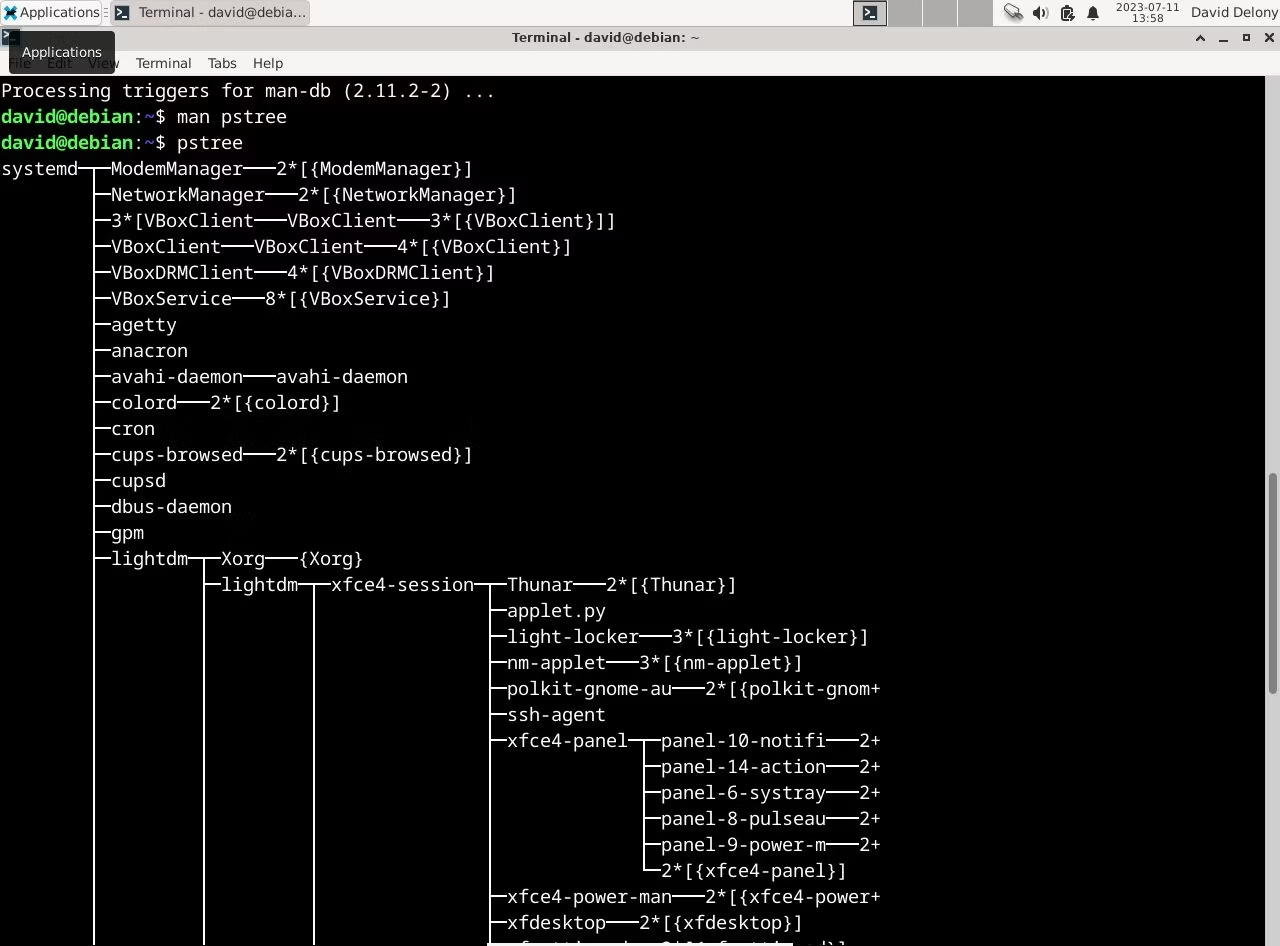Screen dimensions: 1280x946
Task: Roll up window with the arrow icon
Action: coord(1200,37)
